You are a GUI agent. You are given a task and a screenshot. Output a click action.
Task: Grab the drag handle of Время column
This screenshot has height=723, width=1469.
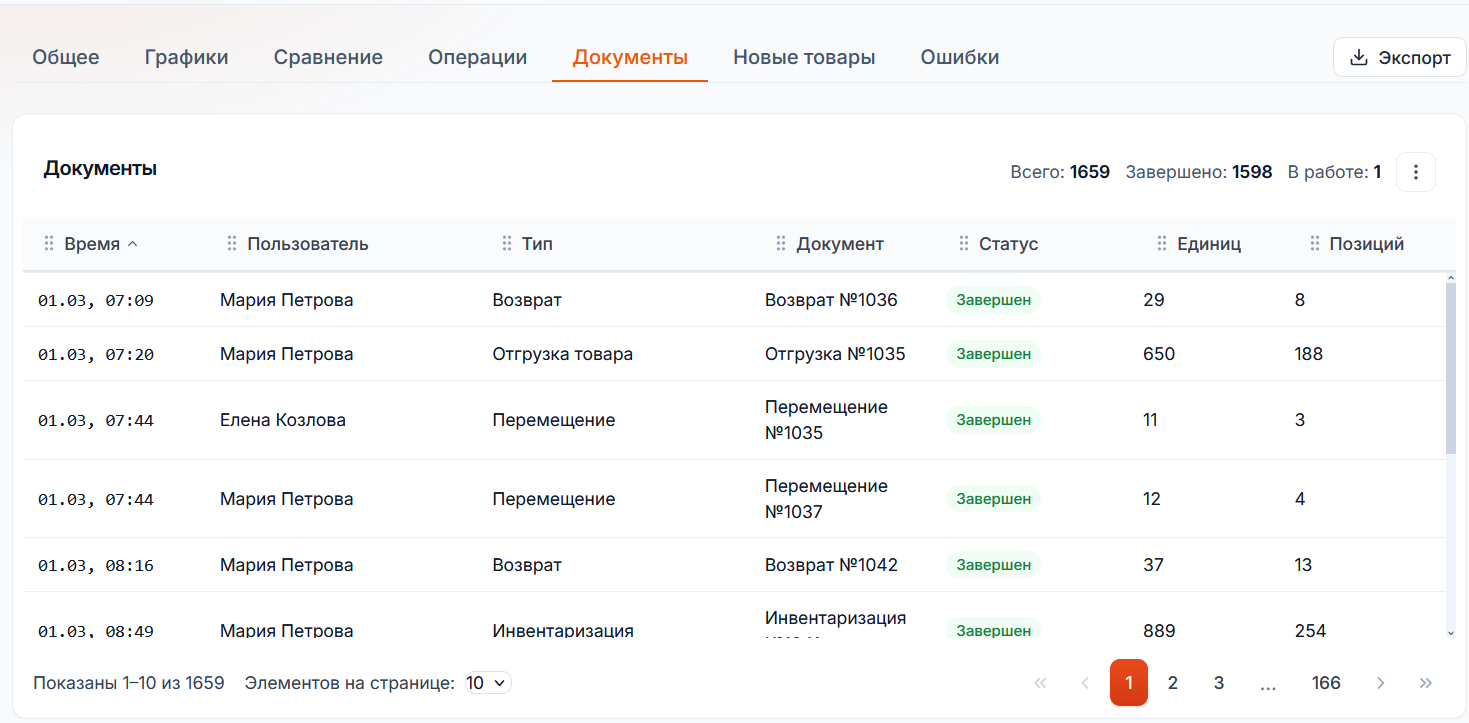(x=49, y=244)
